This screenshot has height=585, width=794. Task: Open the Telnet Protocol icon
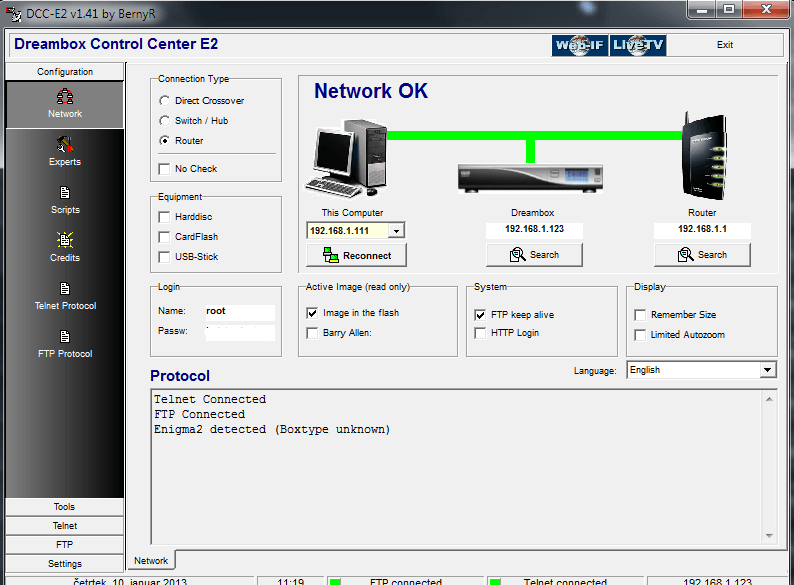coord(65,289)
